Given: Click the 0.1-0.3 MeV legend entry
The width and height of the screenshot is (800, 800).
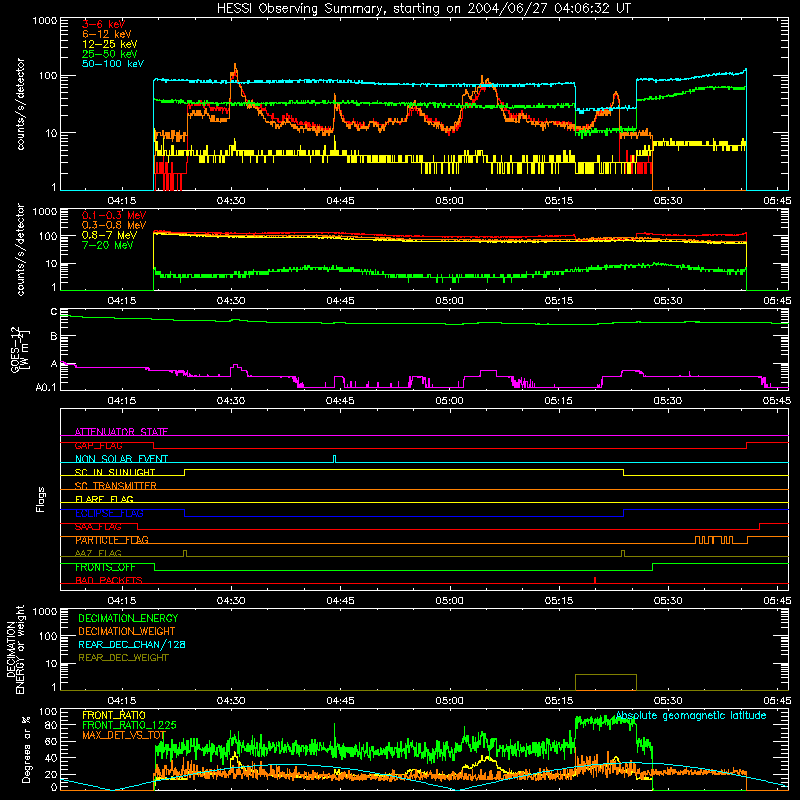Looking at the screenshot, I should click(x=114, y=215).
